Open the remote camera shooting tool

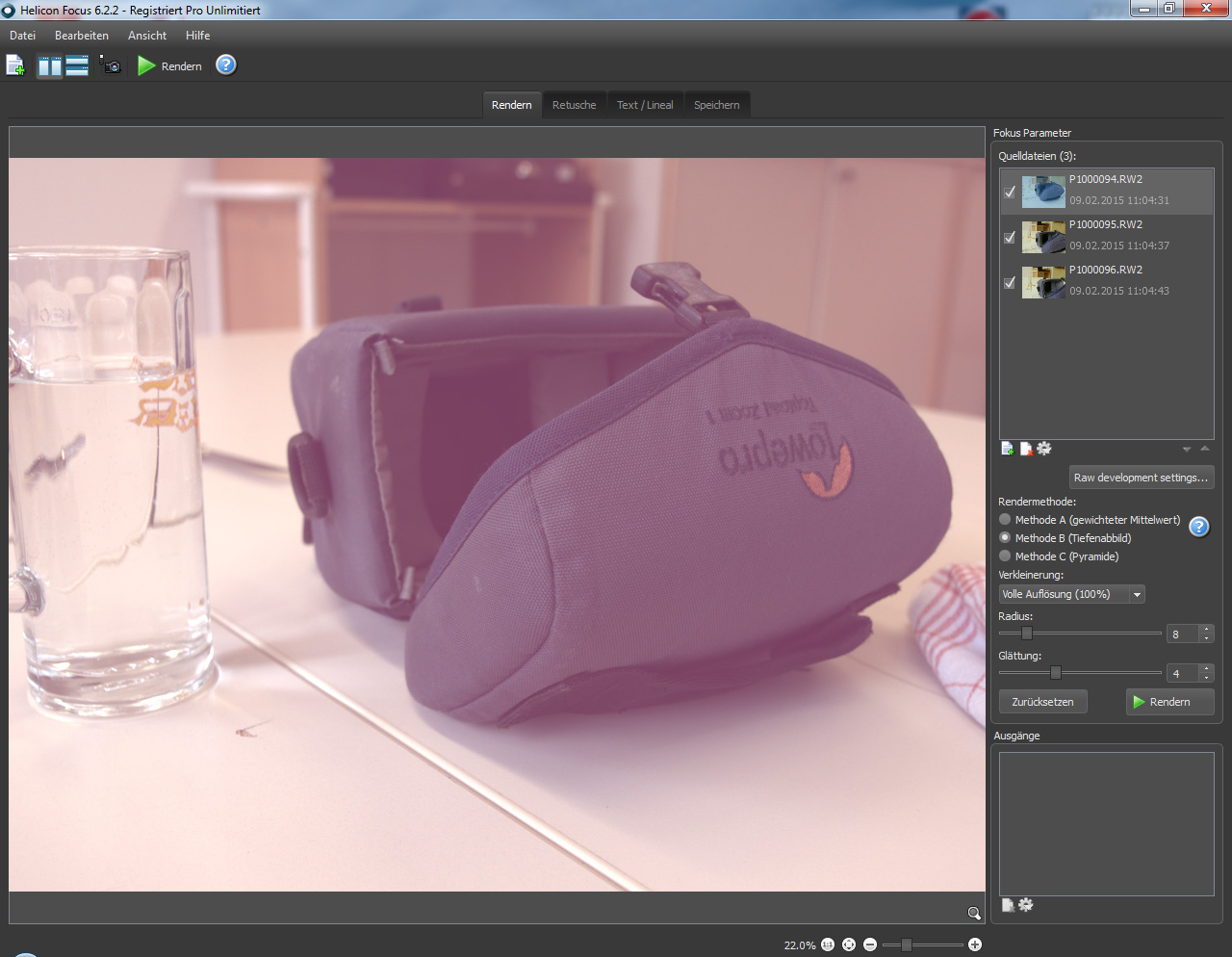pyautogui.click(x=112, y=65)
